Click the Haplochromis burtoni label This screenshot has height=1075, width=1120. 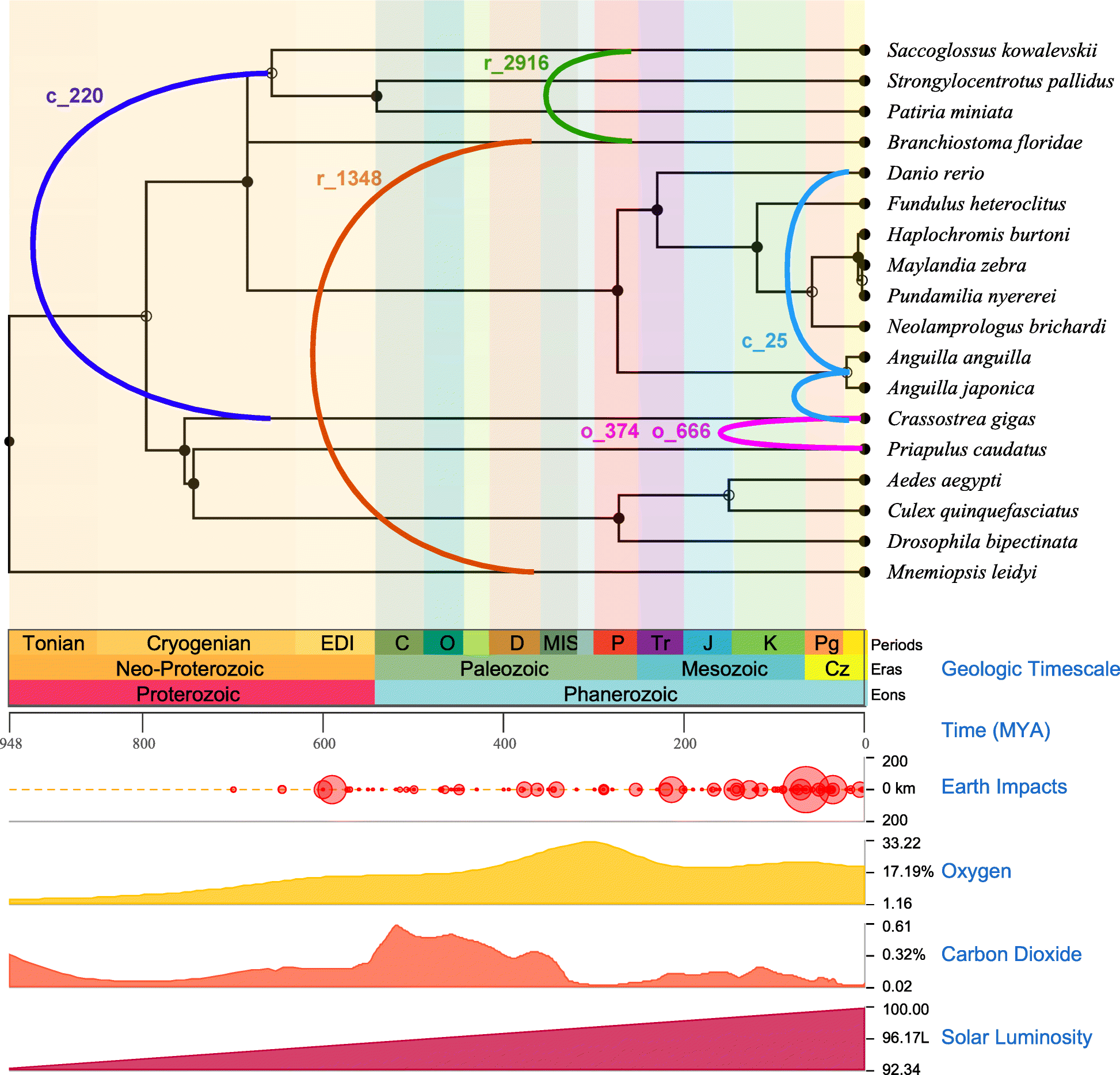[x=978, y=234]
